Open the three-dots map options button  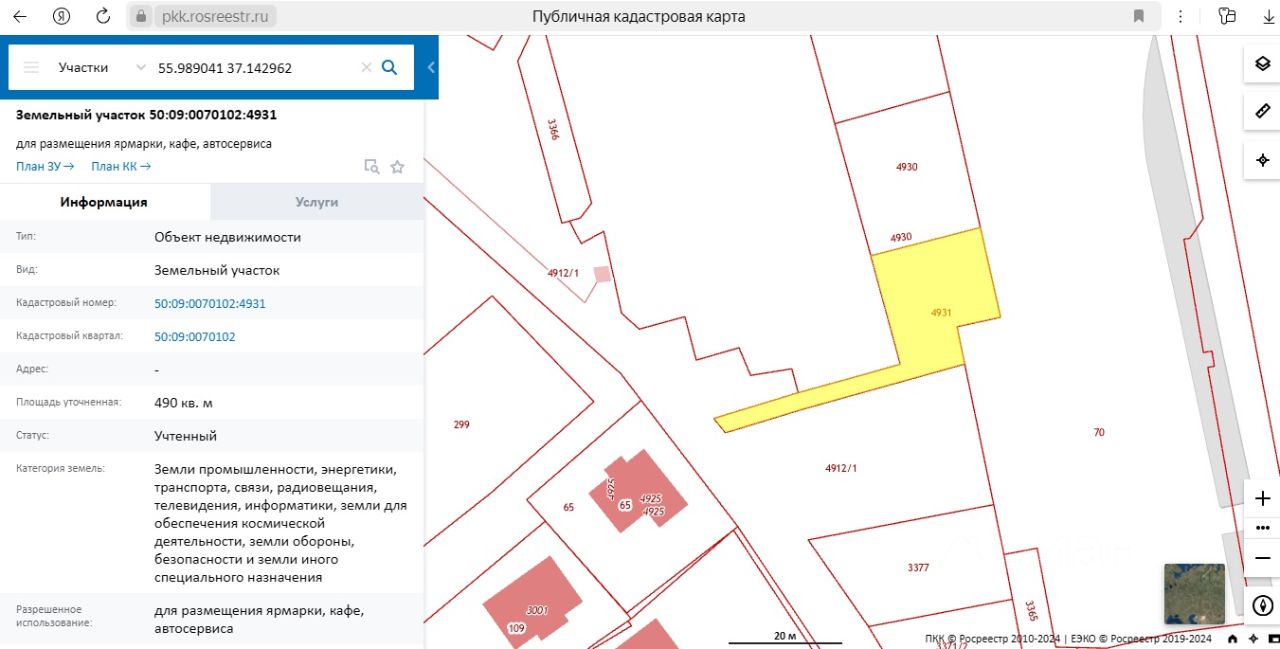pos(1262,526)
